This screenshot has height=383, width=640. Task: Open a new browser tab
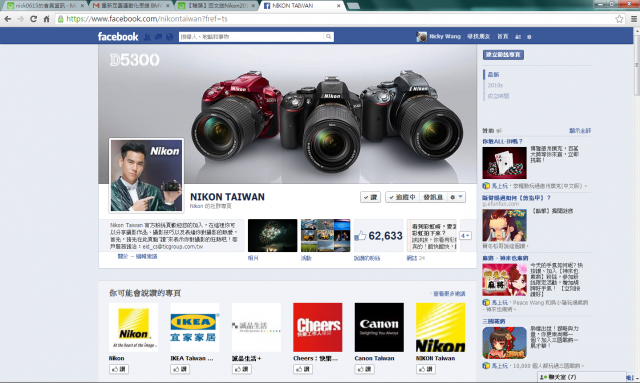click(x=353, y=6)
